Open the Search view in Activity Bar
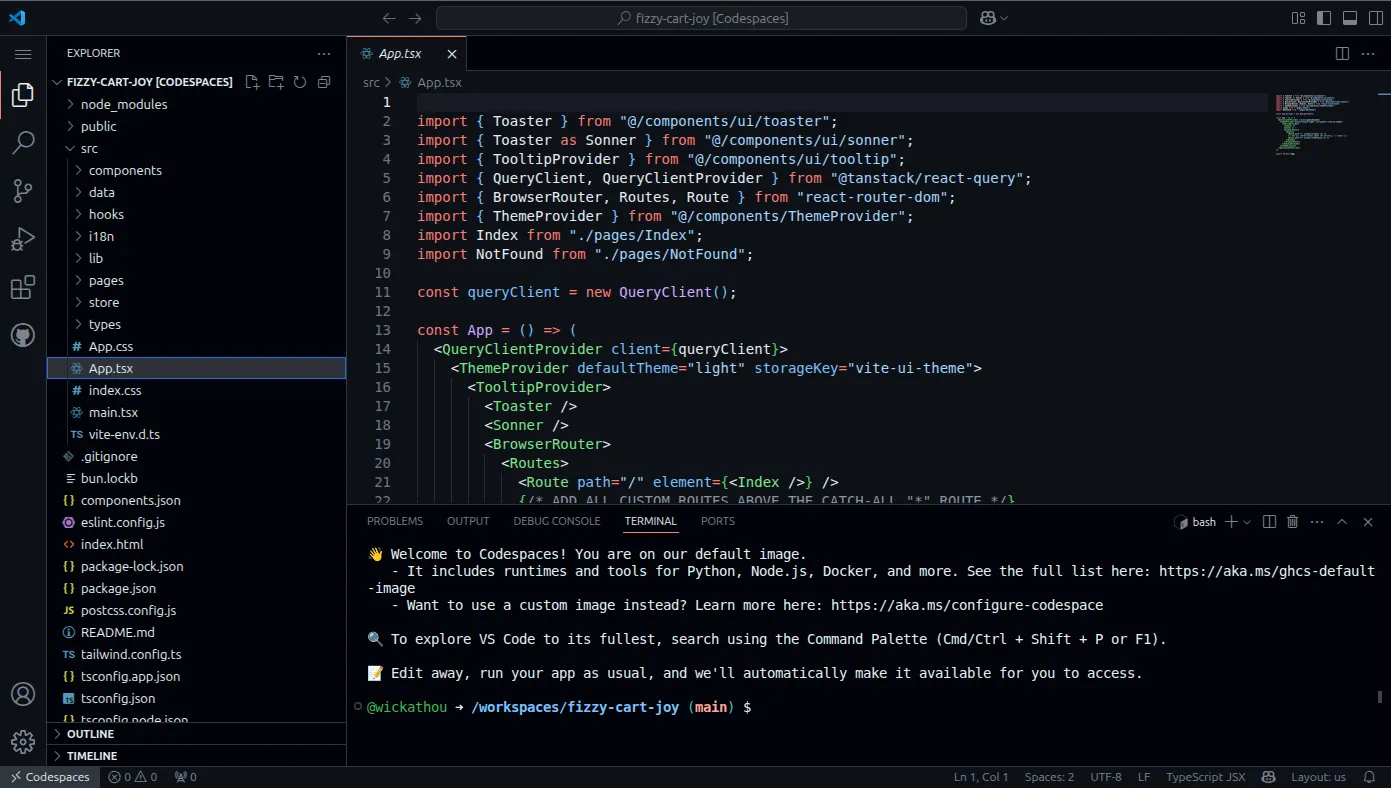 click(x=22, y=143)
